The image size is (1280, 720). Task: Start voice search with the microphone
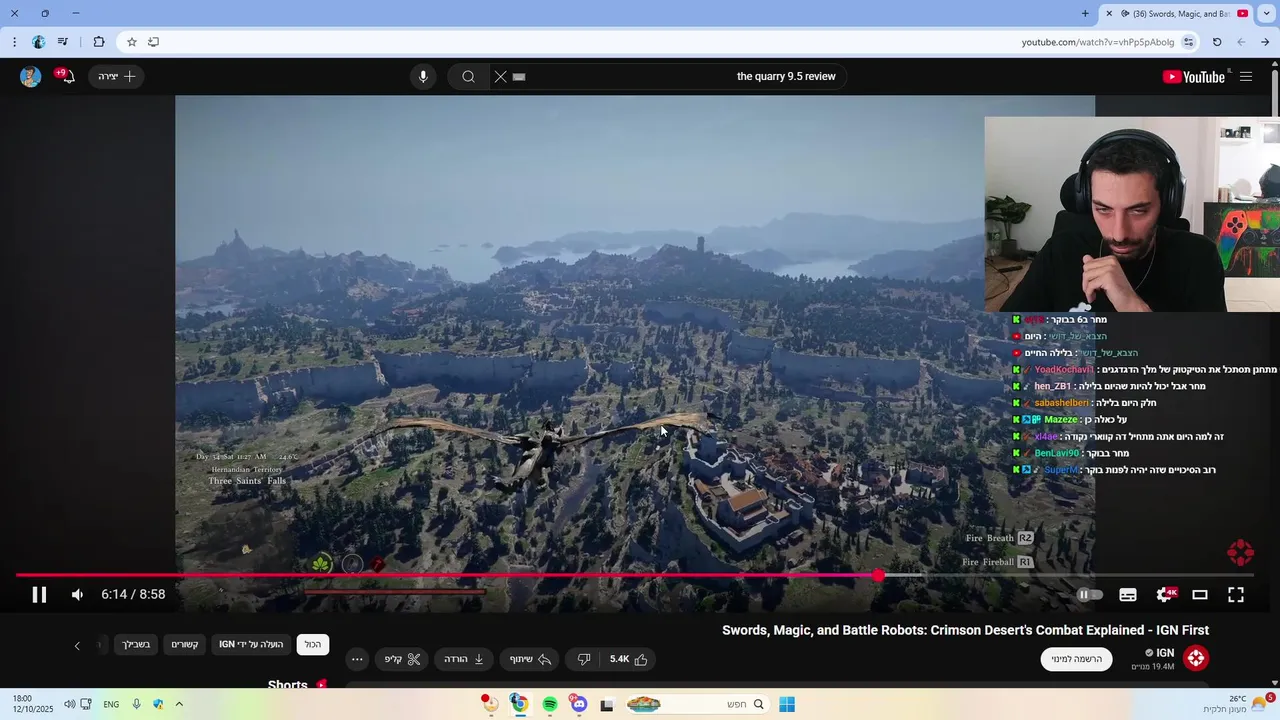pos(423,76)
